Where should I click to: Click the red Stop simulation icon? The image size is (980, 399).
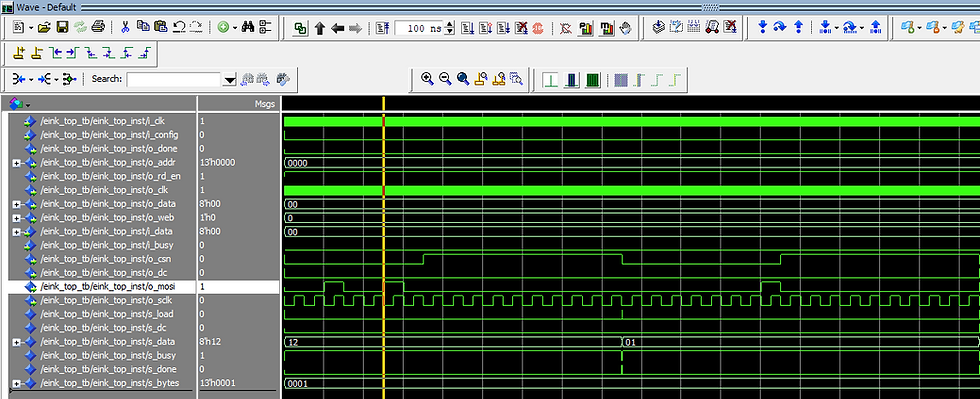[538, 29]
